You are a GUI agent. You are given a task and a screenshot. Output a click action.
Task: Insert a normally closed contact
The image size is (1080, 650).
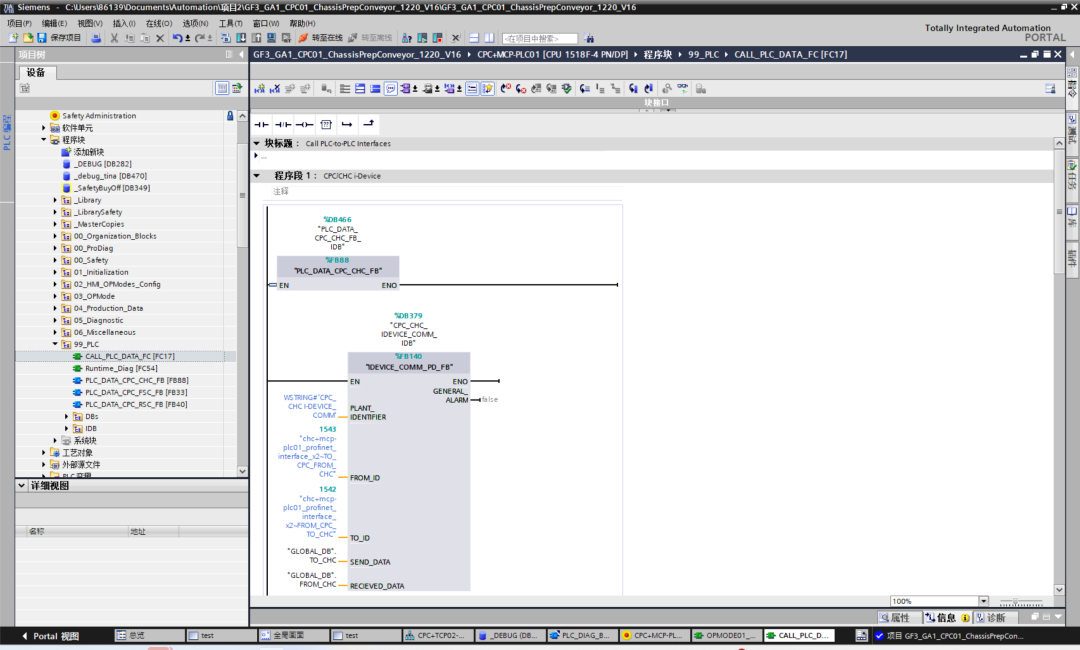282,125
